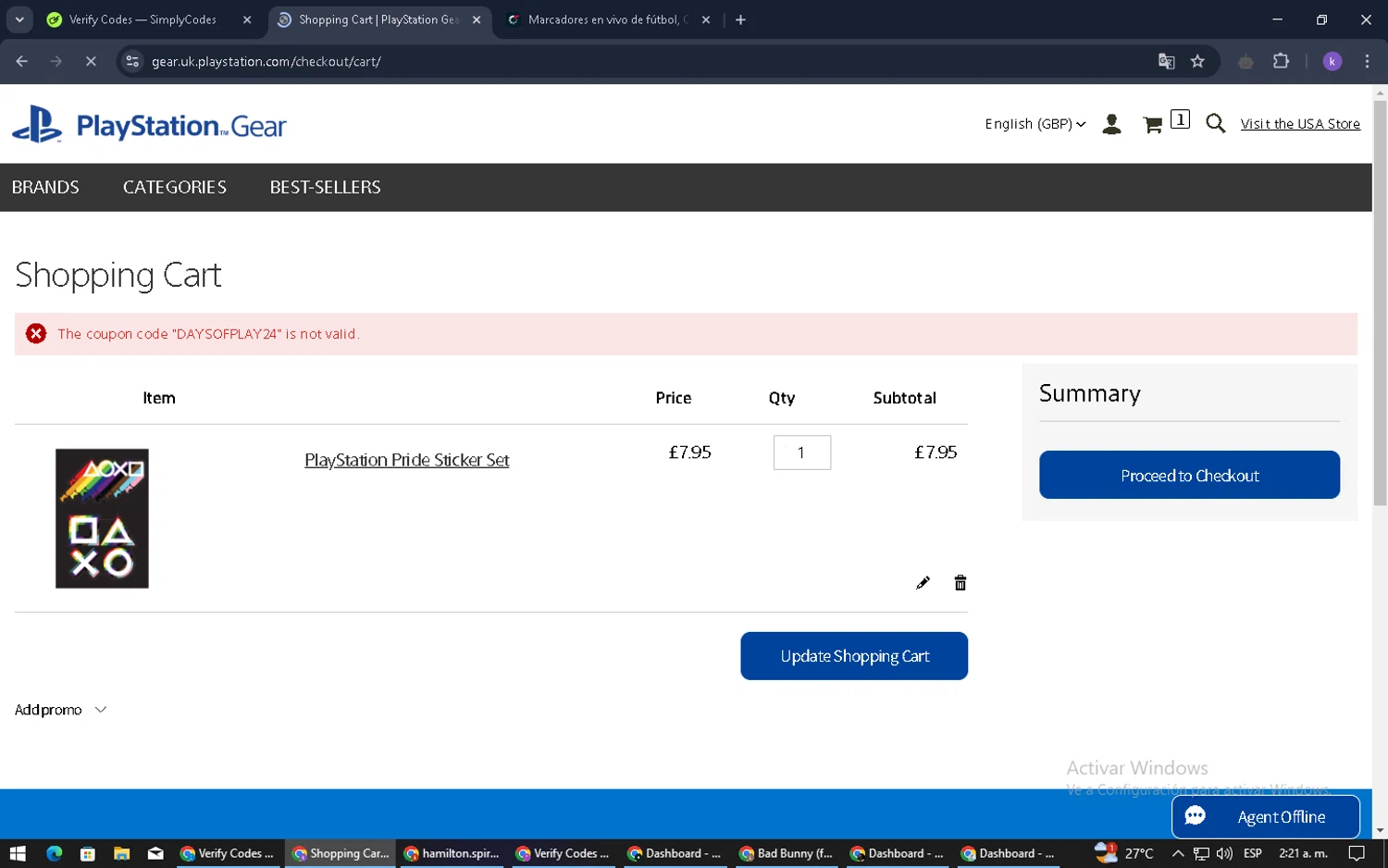Click the browser address bar URL
The height and width of the screenshot is (868, 1388).
point(266,61)
